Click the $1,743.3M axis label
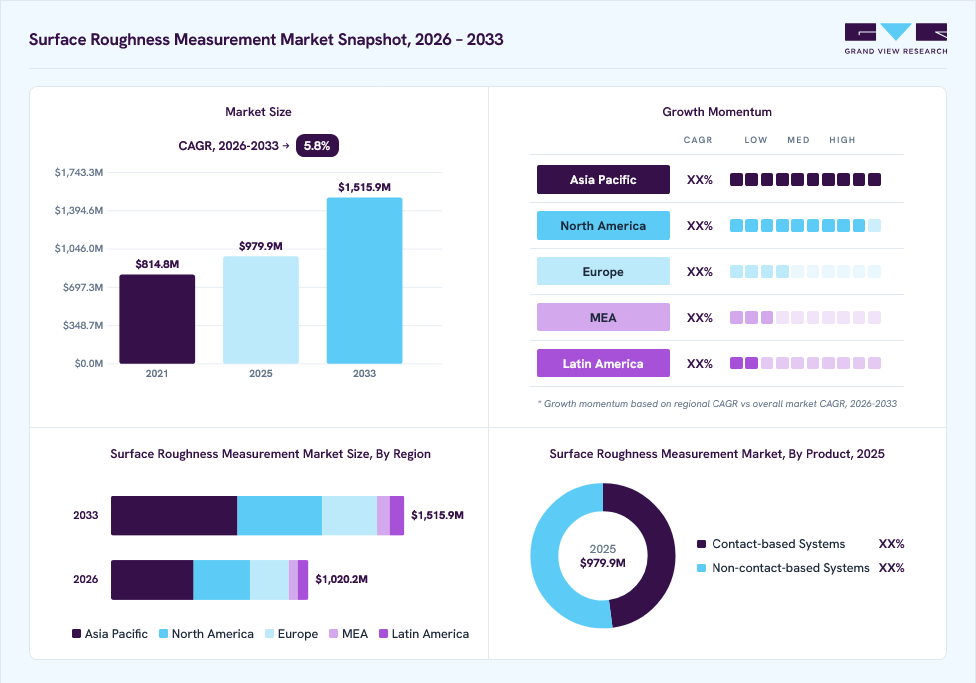This screenshot has width=976, height=683. 78,172
